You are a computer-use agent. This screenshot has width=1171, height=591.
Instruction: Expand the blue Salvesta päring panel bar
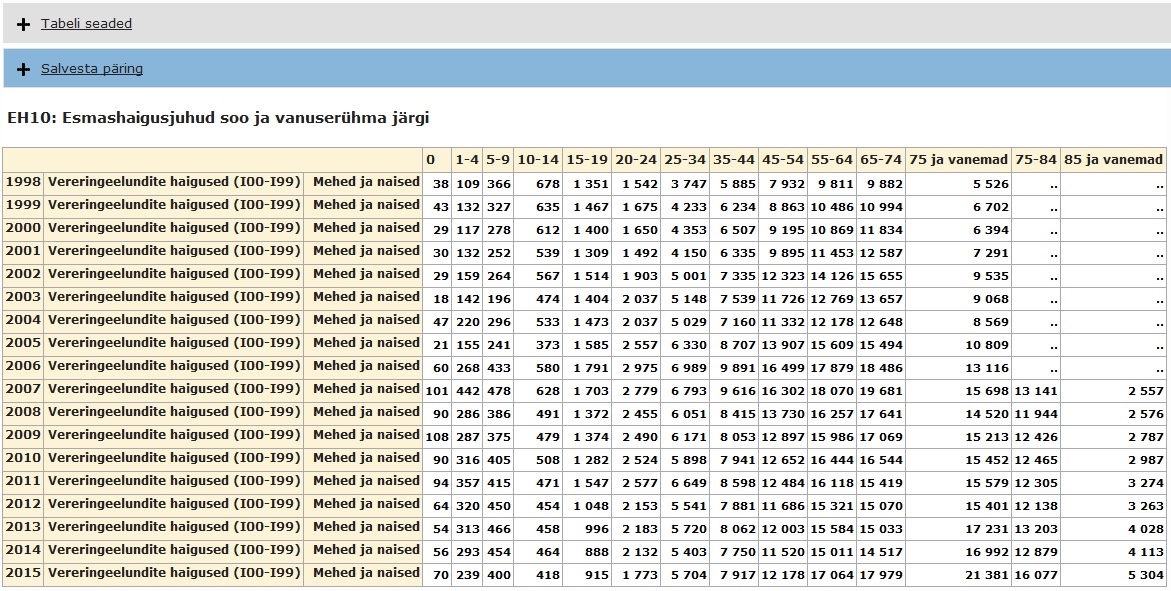click(600, 69)
